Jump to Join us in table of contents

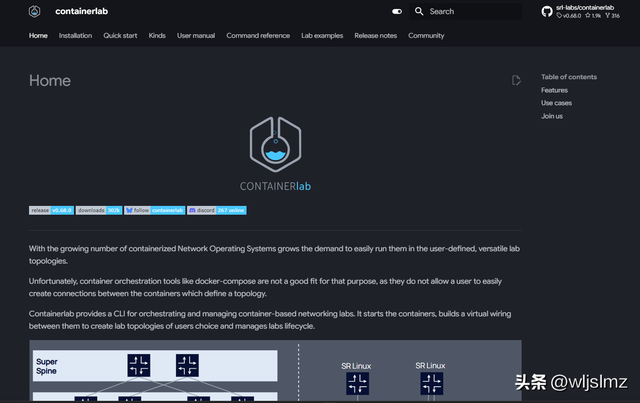552,116
